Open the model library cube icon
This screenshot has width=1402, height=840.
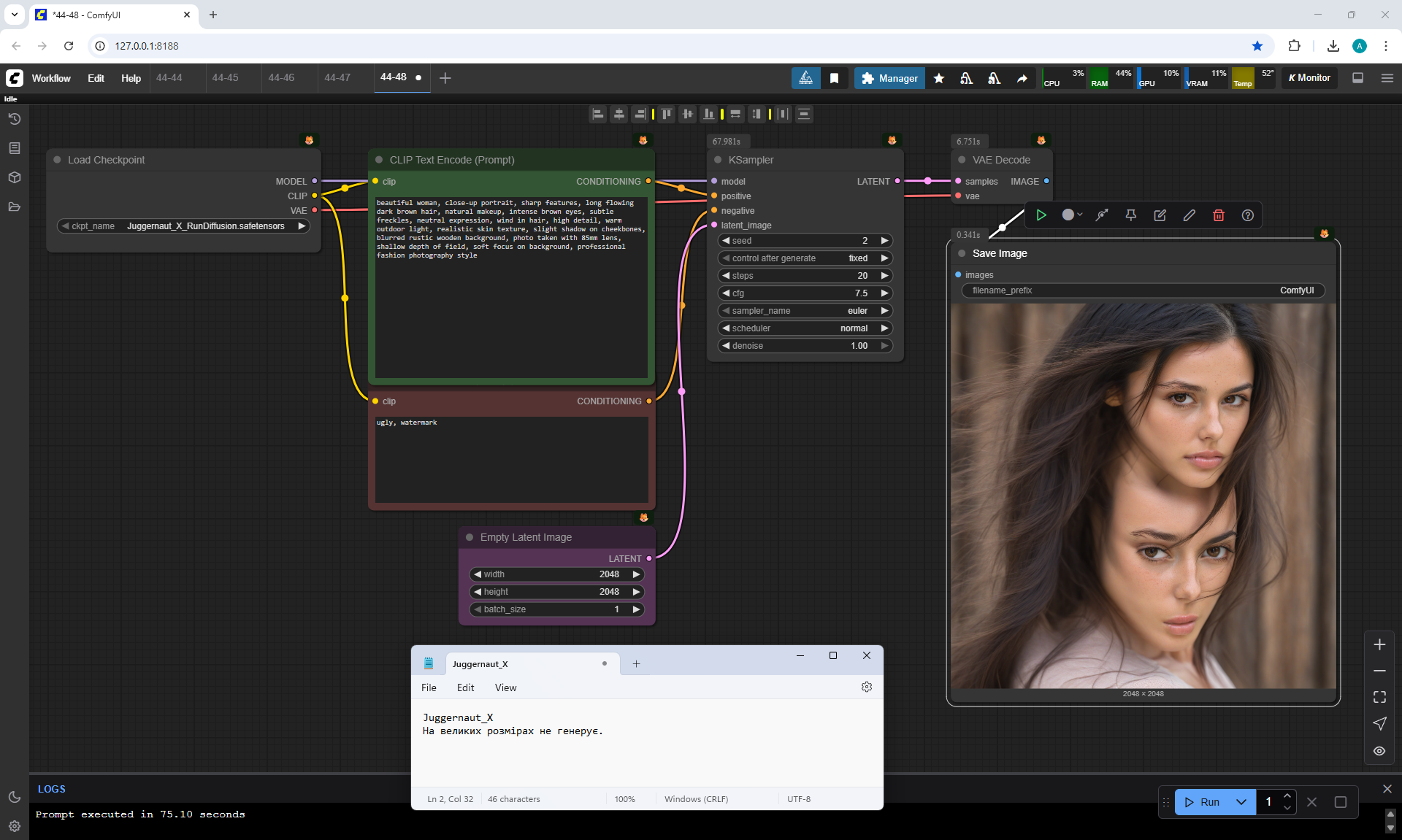(14, 177)
